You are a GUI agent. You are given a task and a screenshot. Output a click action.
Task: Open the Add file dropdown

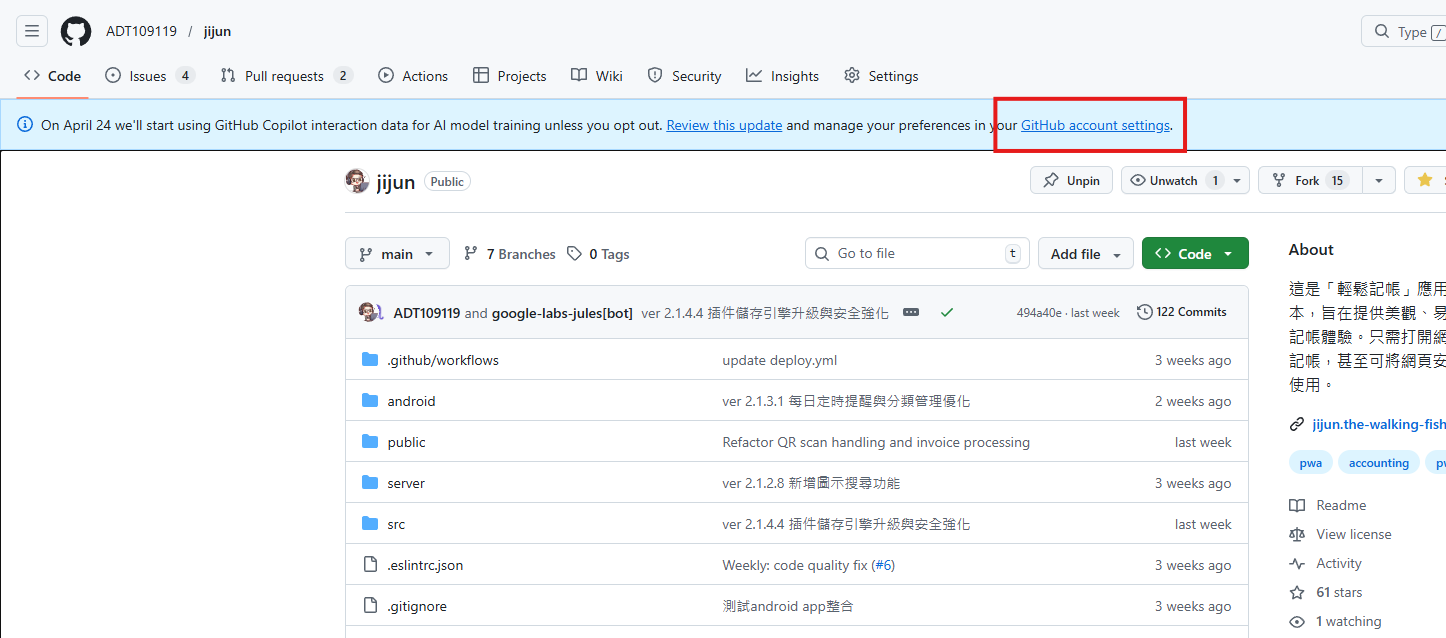point(1086,254)
